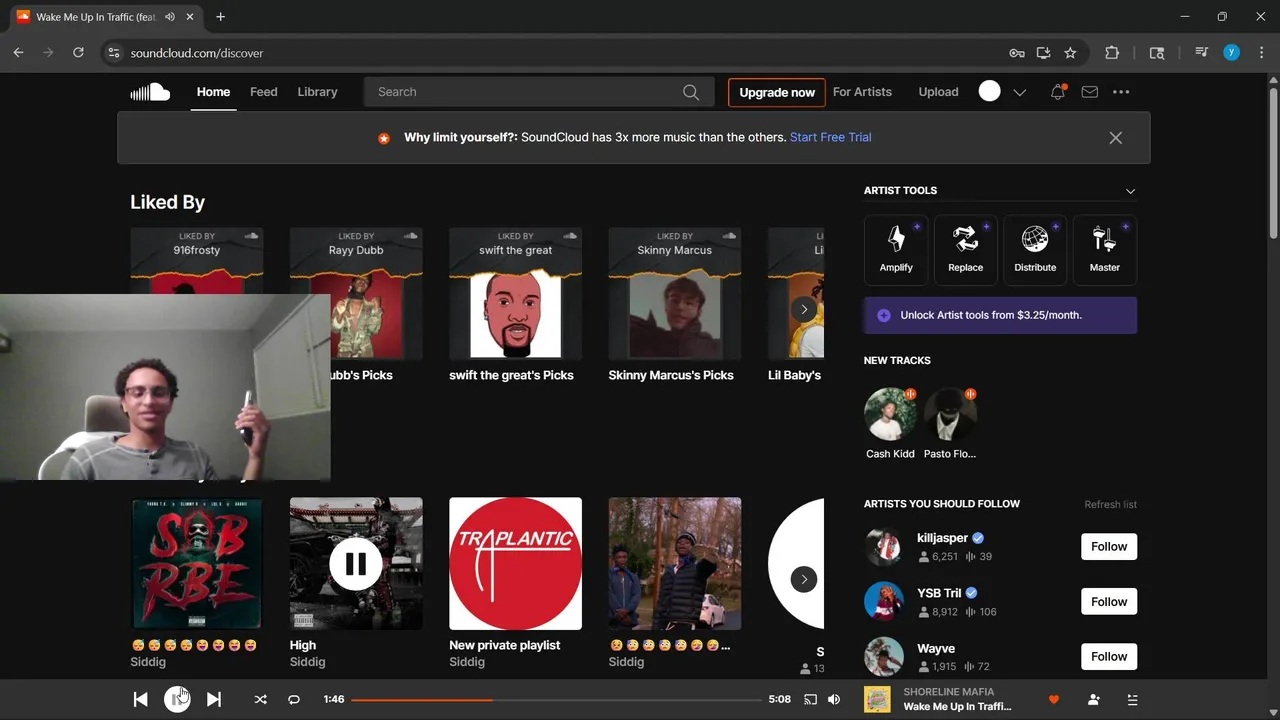Open New private playlist cover
Screen dimensions: 1280x720
point(515,564)
